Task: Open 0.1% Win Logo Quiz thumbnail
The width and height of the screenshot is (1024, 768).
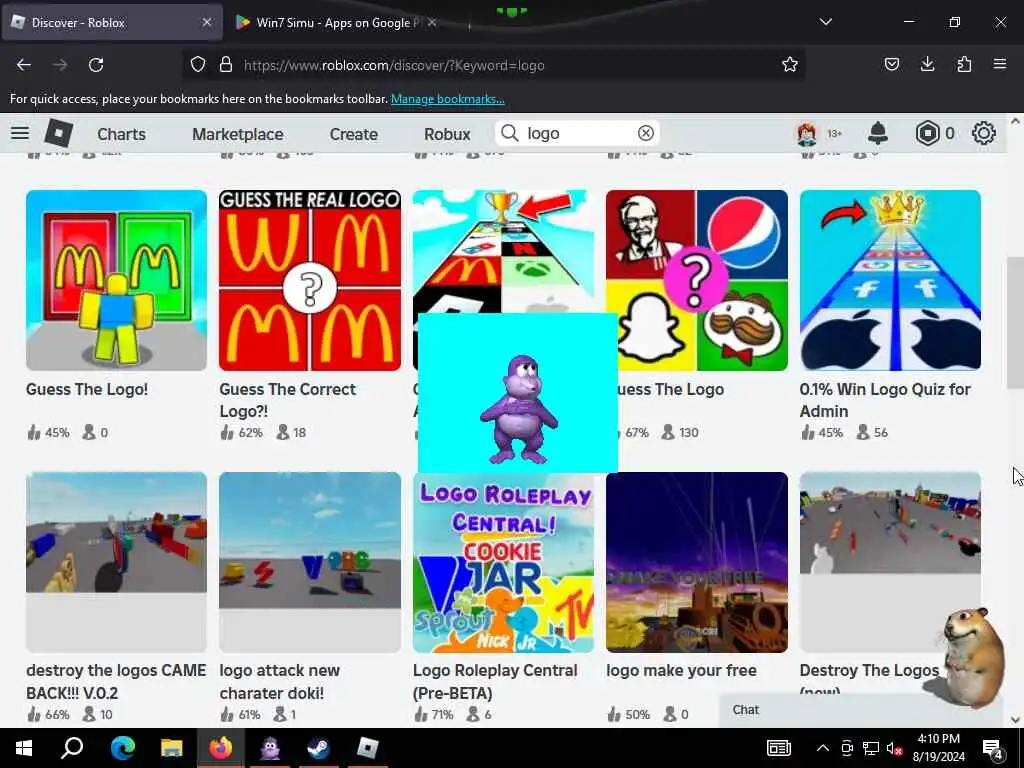Action: point(890,280)
